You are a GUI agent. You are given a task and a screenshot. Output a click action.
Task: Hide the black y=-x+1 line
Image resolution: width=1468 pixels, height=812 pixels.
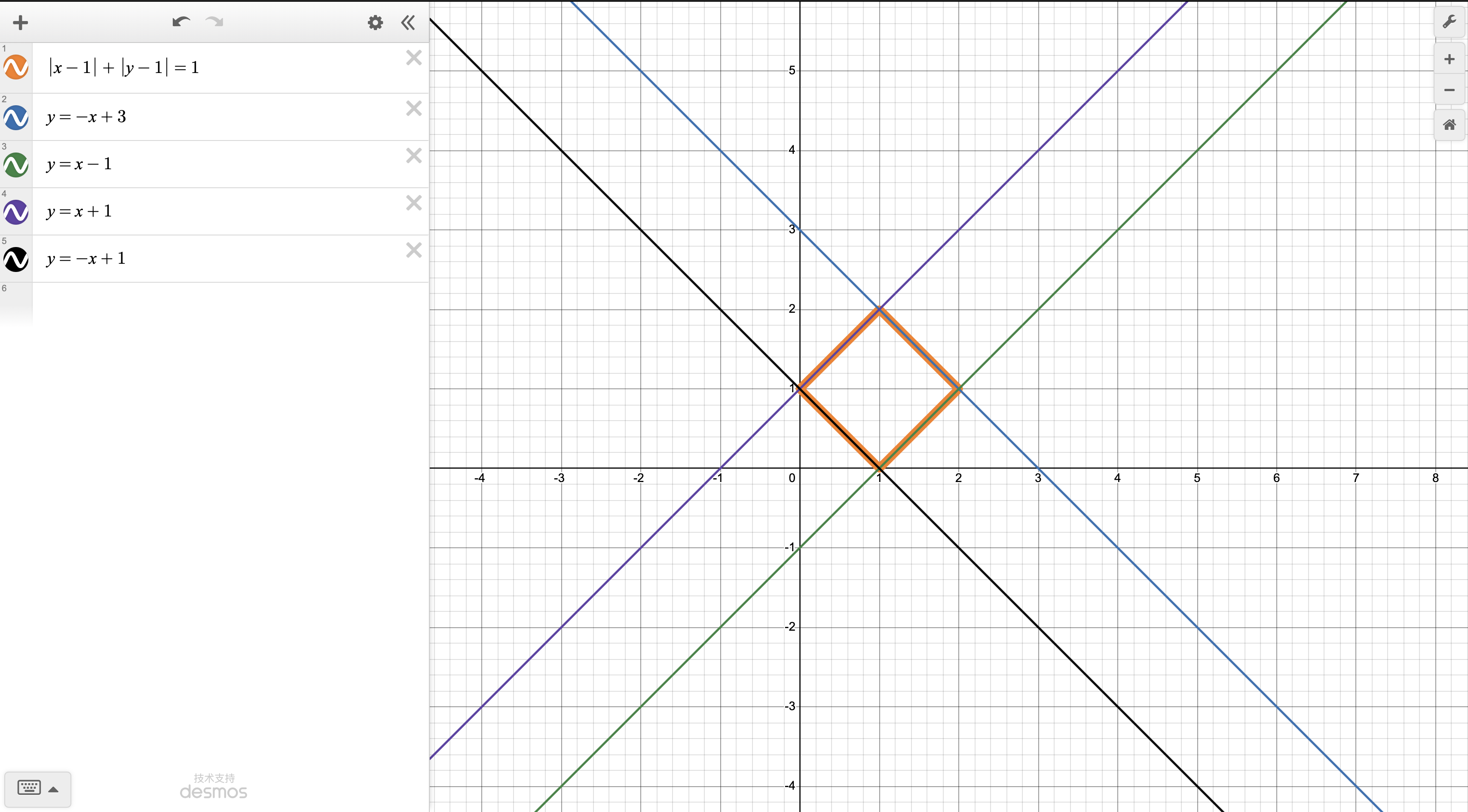point(16,259)
